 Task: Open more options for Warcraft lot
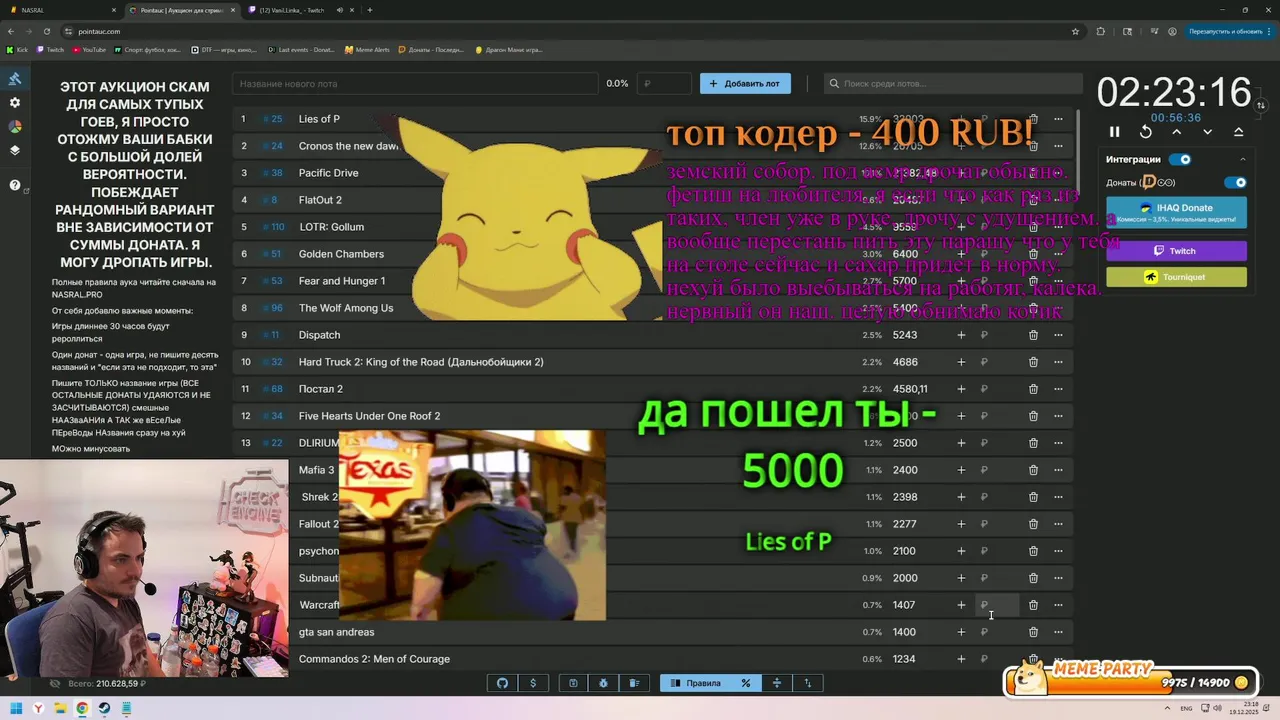[x=1058, y=605]
